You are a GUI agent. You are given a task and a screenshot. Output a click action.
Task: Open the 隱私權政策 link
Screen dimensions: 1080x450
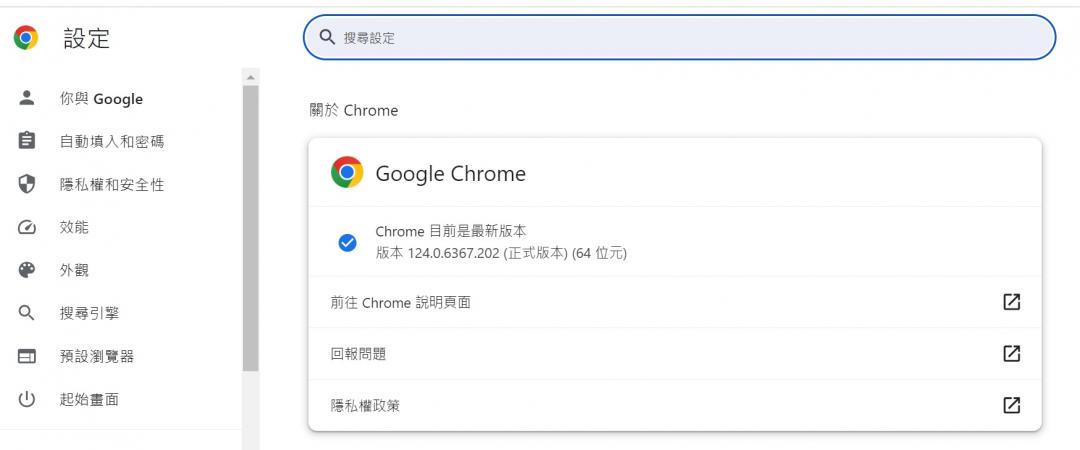click(x=674, y=405)
